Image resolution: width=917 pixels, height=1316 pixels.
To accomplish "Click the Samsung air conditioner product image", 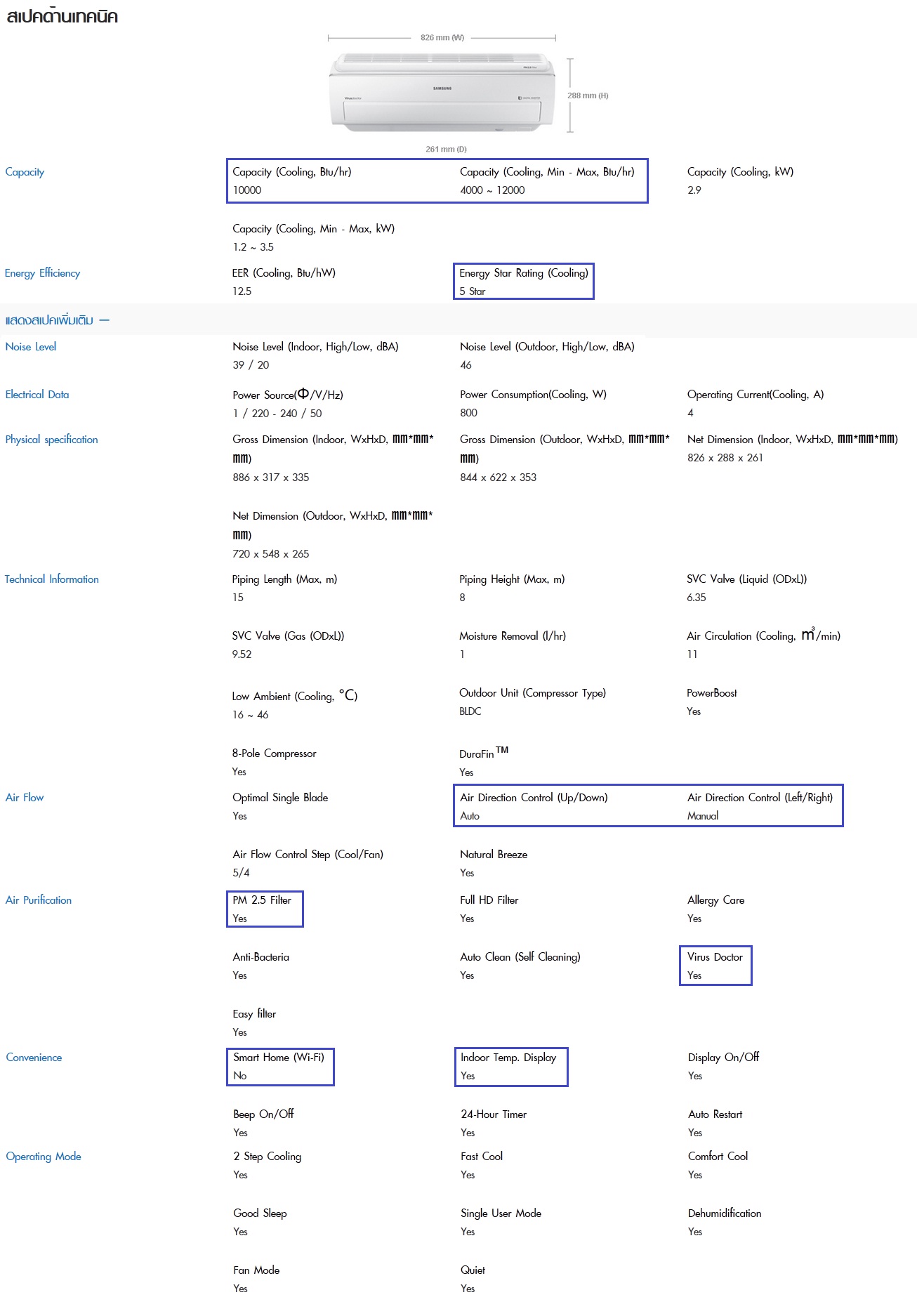I will (x=442, y=92).
